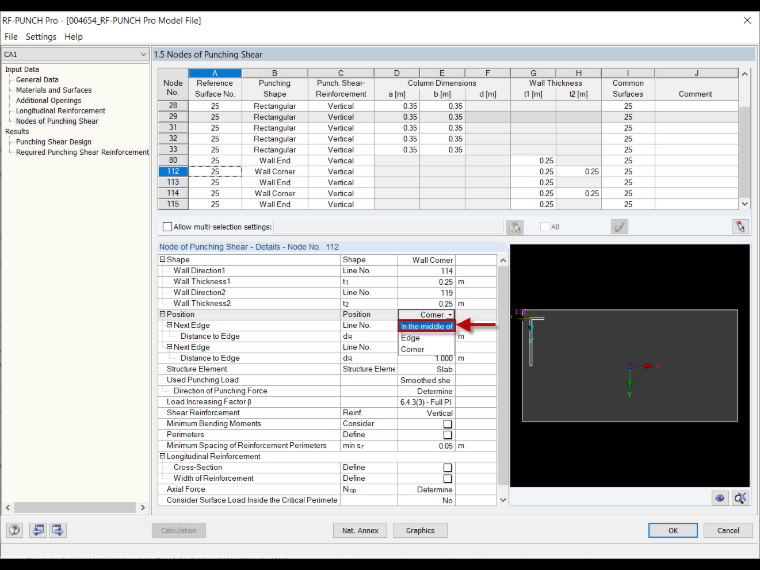Click Wall Direction2 line number value 119
The height and width of the screenshot is (570, 760).
click(426, 293)
